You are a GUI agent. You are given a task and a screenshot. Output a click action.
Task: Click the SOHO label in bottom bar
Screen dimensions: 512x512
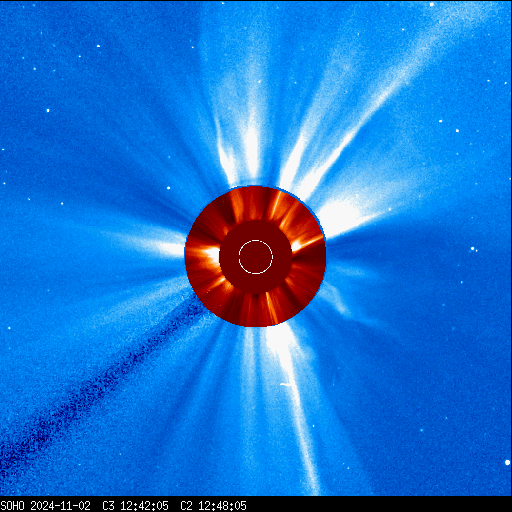click(12, 506)
